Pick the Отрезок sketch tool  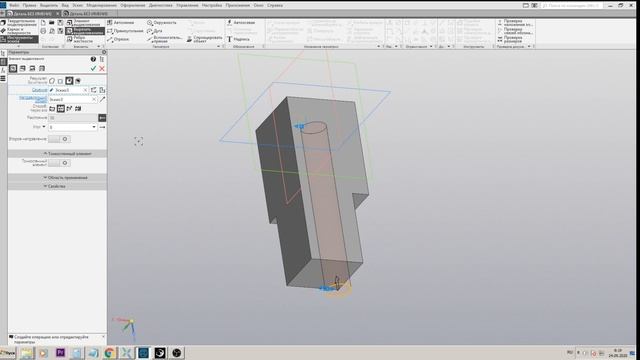coord(118,39)
